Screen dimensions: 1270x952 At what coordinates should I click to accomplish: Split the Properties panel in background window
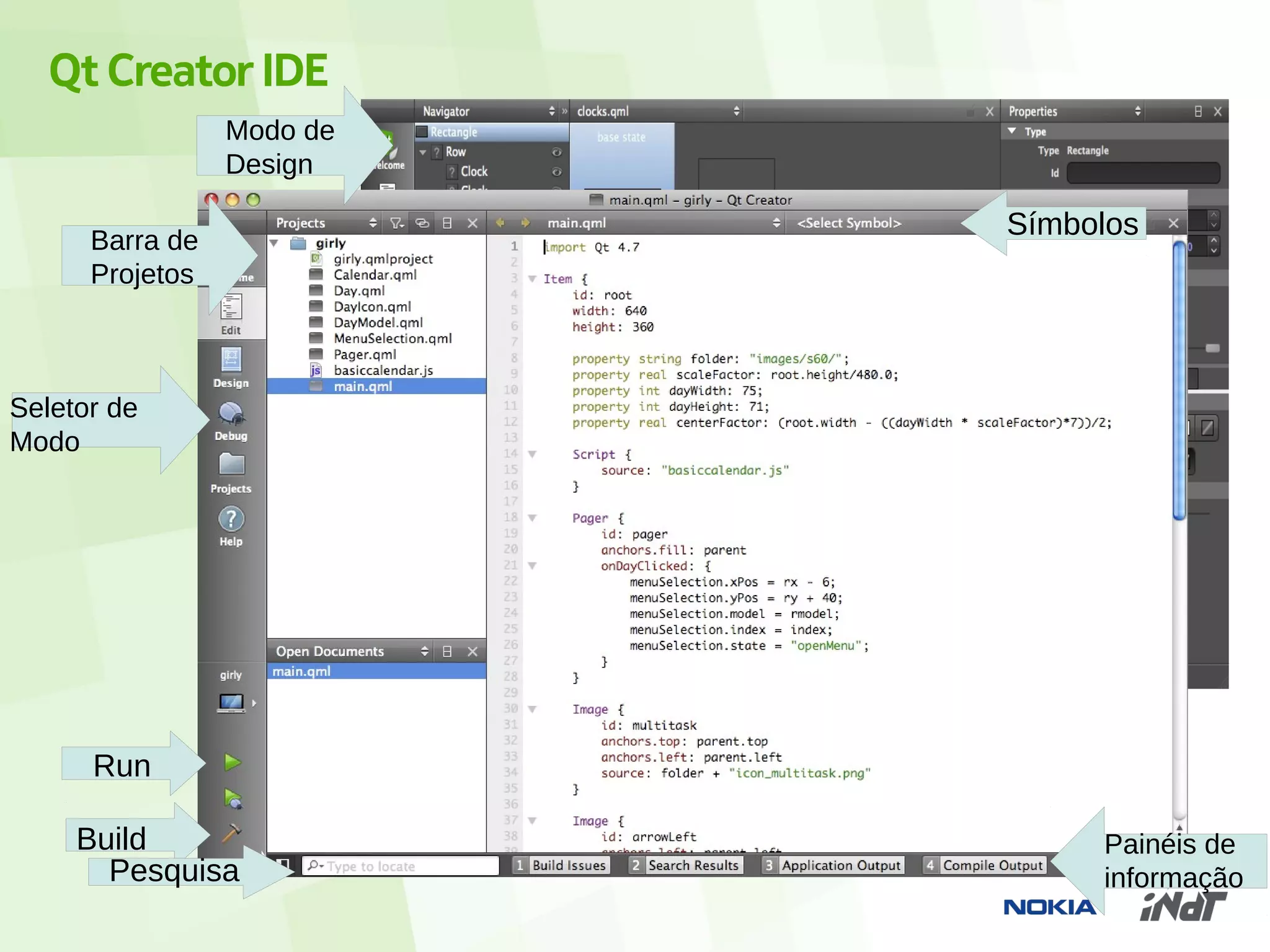(x=1198, y=112)
